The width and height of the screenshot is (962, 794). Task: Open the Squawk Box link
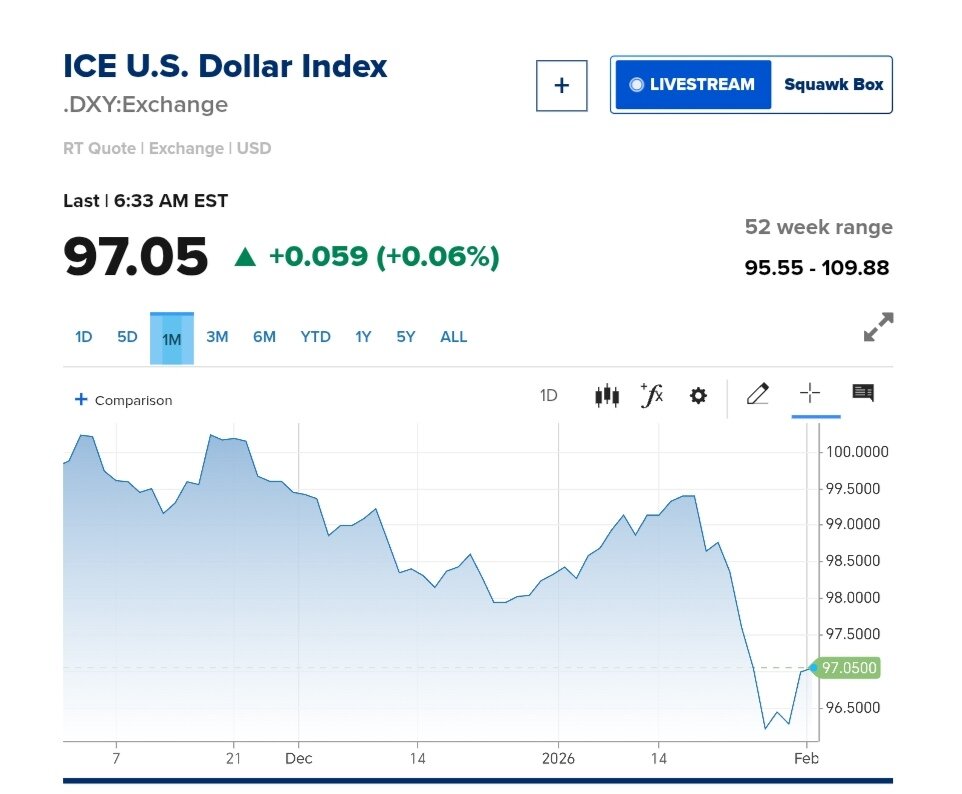coord(833,85)
